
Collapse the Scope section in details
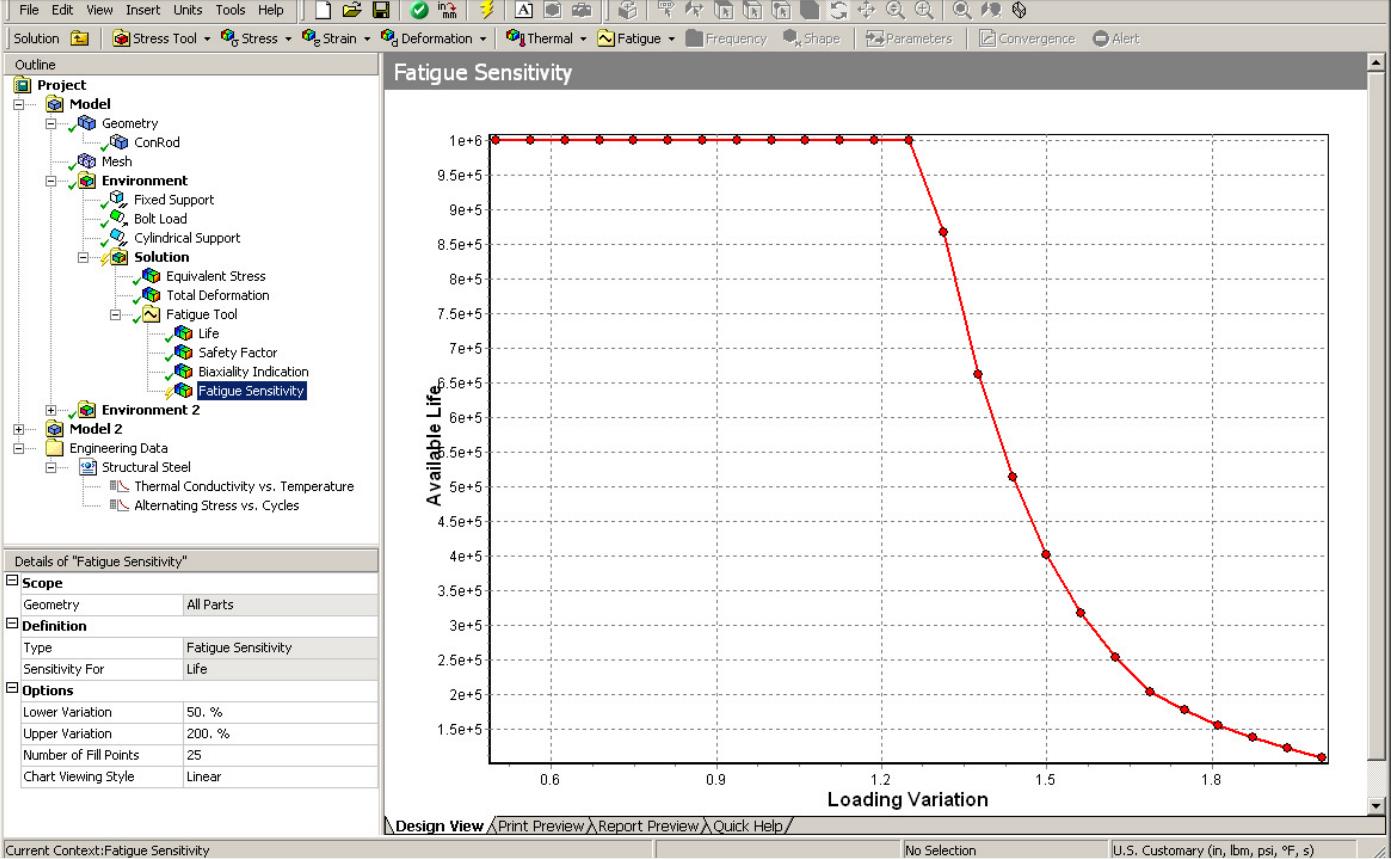[12, 582]
